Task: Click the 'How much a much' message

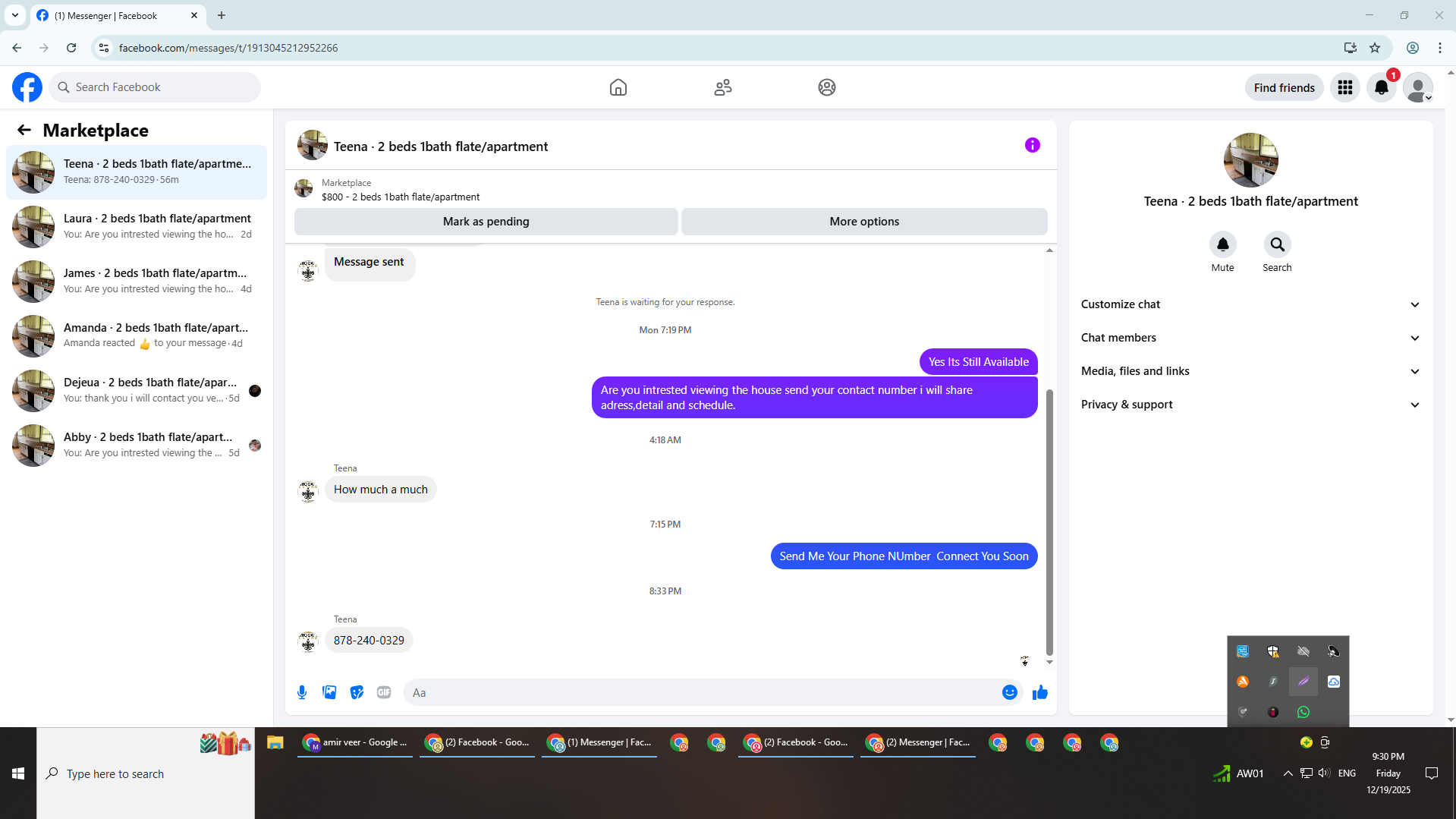Action: coord(381,490)
